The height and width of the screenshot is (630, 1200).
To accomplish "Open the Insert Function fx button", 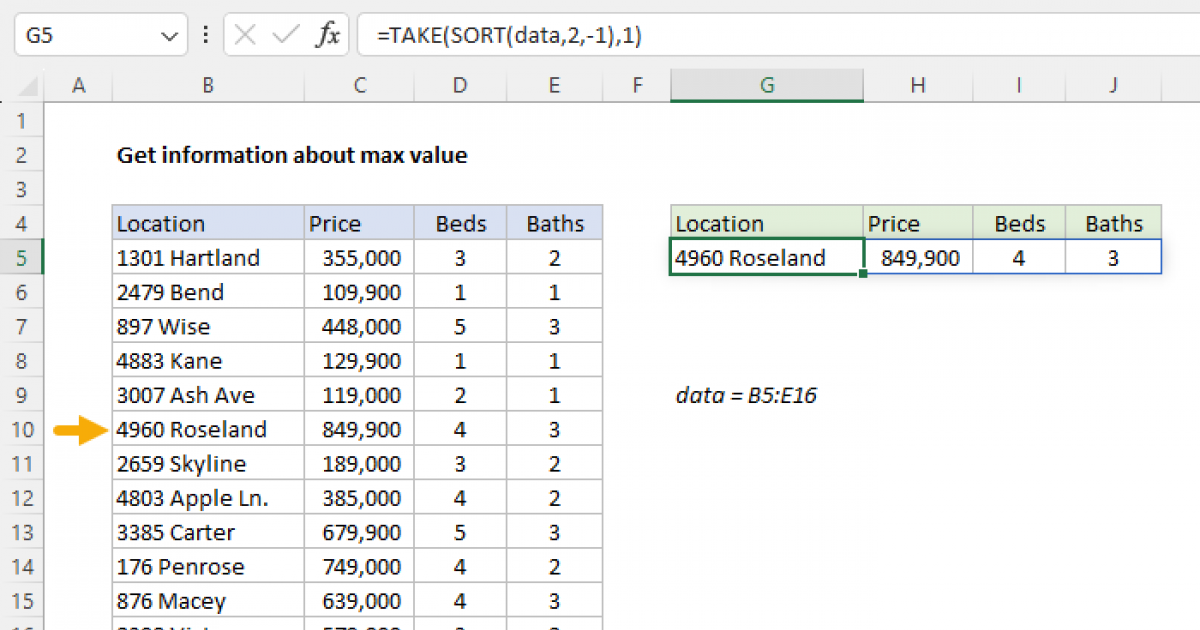I will (x=327, y=36).
